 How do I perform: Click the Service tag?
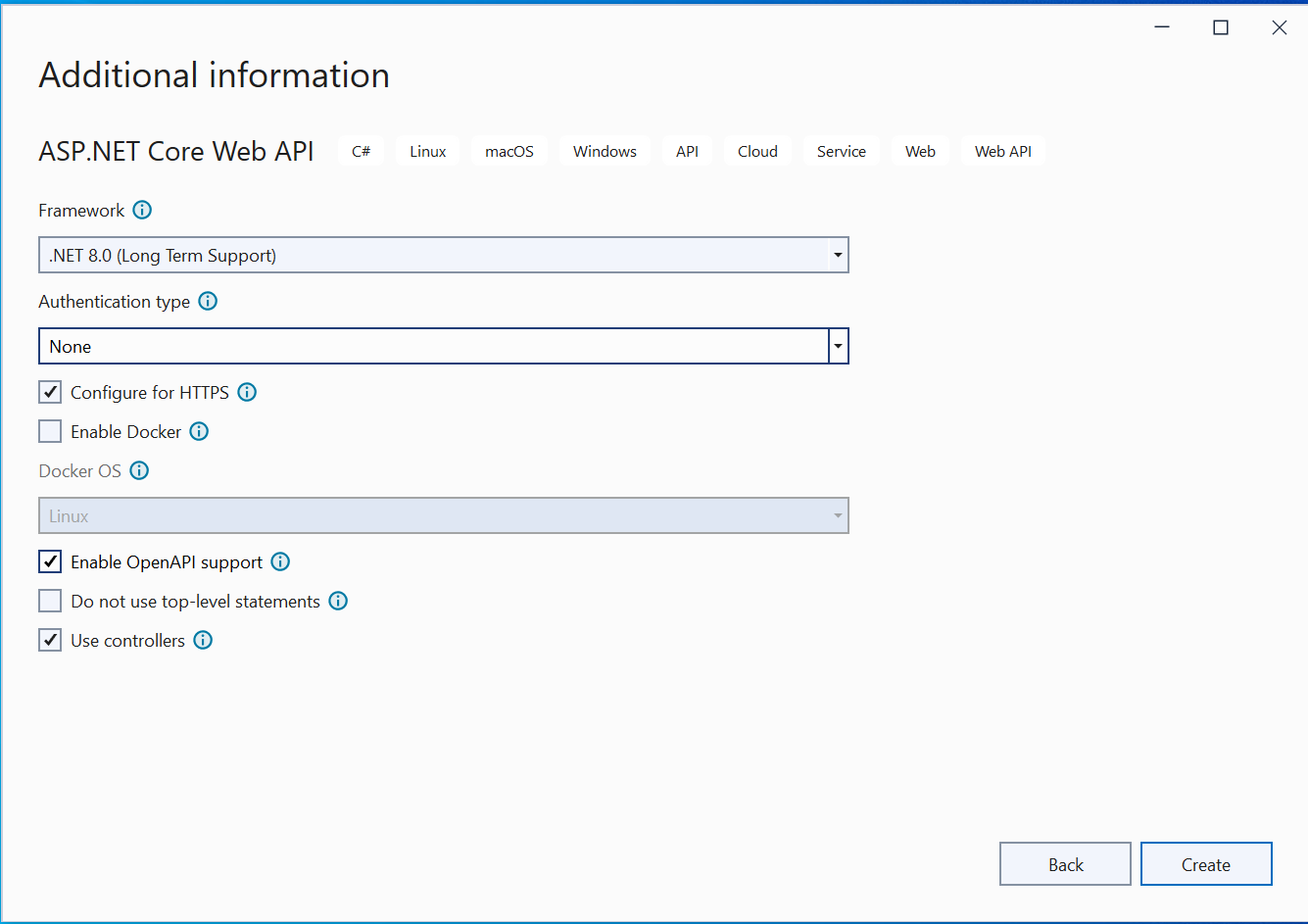[x=842, y=151]
